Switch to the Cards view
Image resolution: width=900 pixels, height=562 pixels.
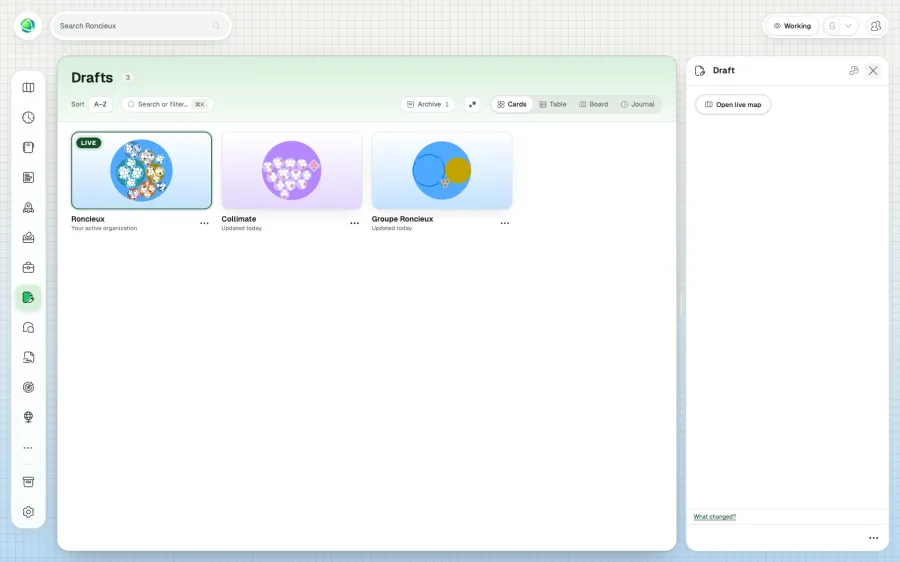pyautogui.click(x=512, y=104)
